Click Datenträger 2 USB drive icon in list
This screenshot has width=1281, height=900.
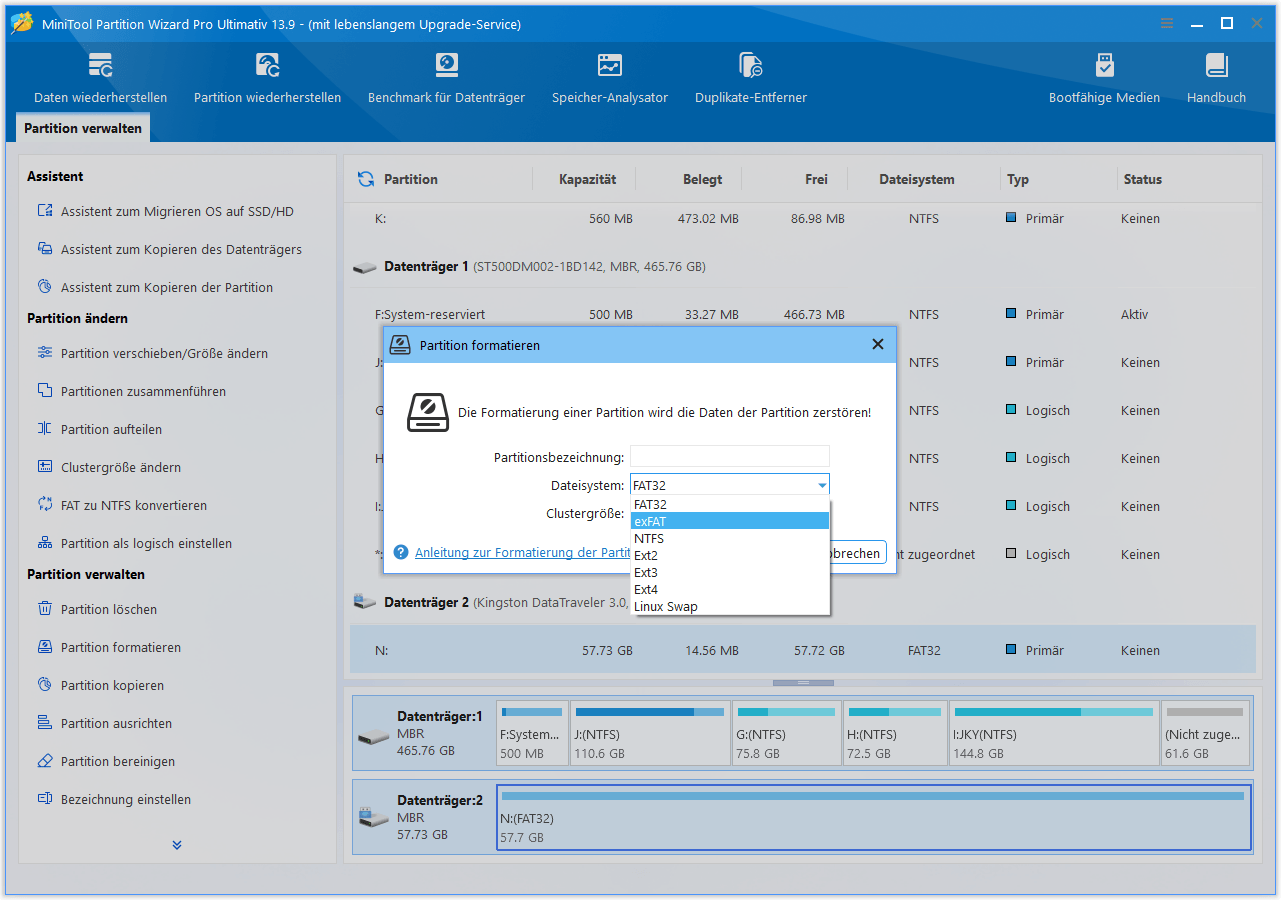366,603
